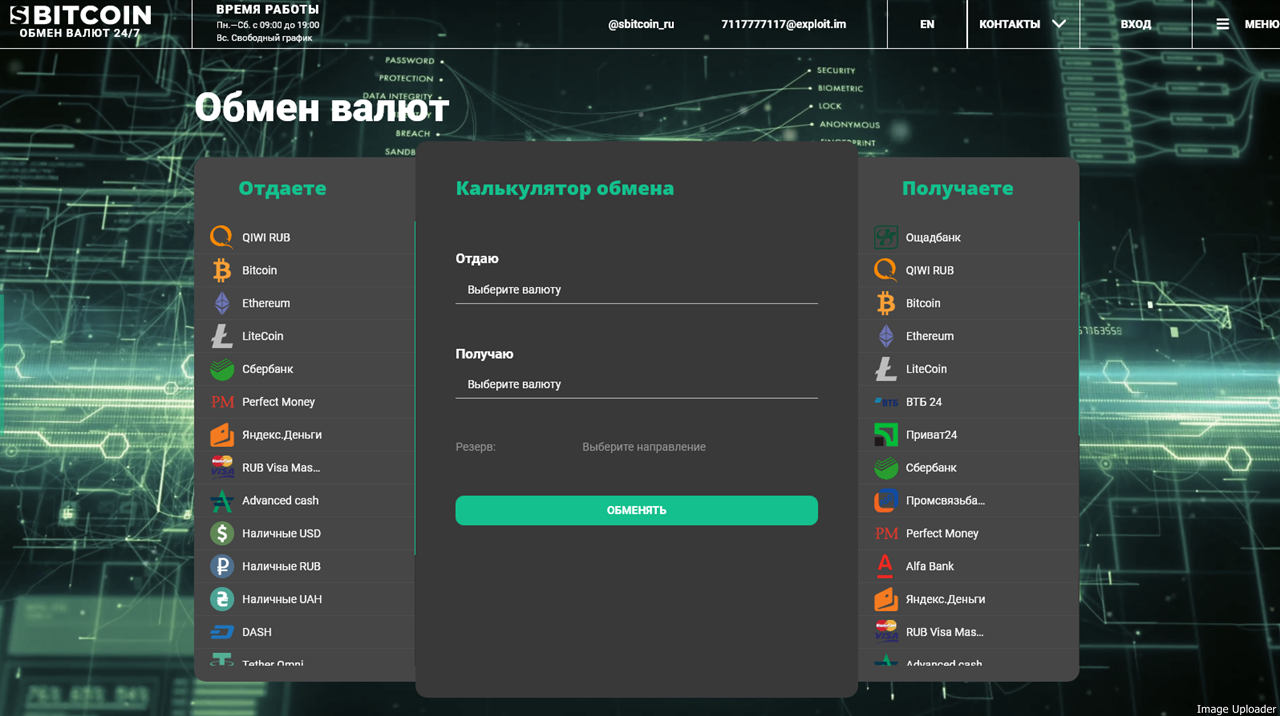Click the Perfect Money icon in Отдаете list
Viewport: 1280px width, 716px height.
pyautogui.click(x=222, y=402)
